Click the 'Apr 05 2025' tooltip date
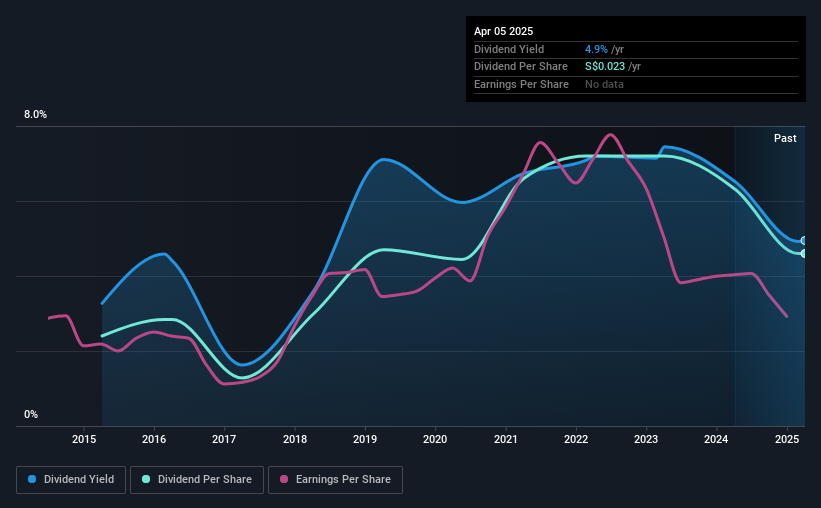821x508 pixels. (503, 31)
